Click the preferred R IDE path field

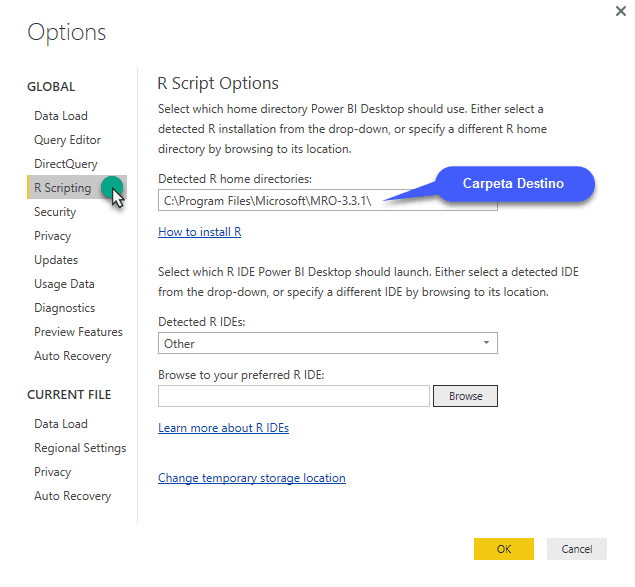coord(293,396)
